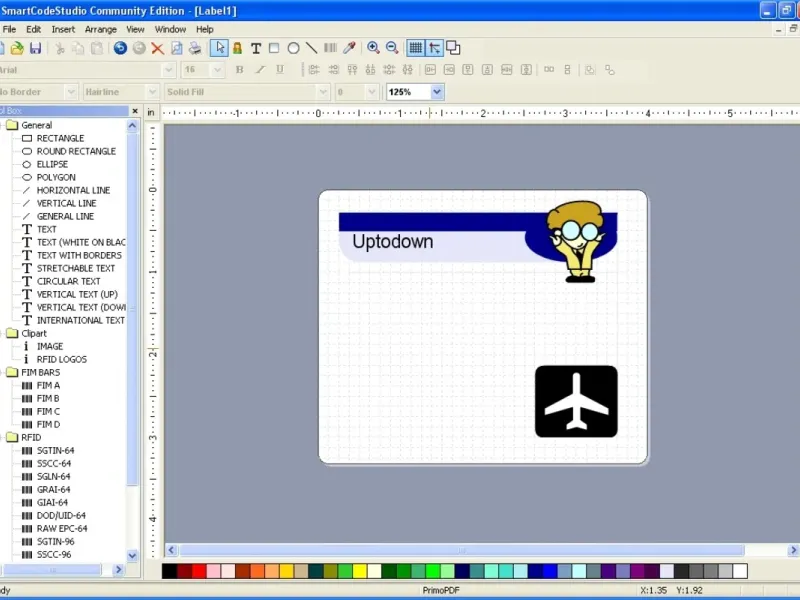The height and width of the screenshot is (600, 800).
Task: Select the Ellipse drawing tool
Action: click(x=293, y=48)
